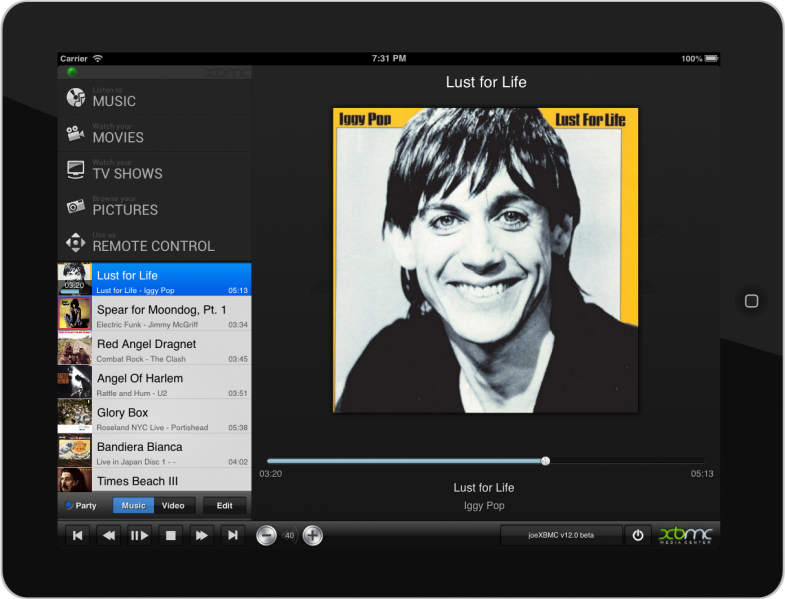Select Times Beach III track

click(x=155, y=480)
